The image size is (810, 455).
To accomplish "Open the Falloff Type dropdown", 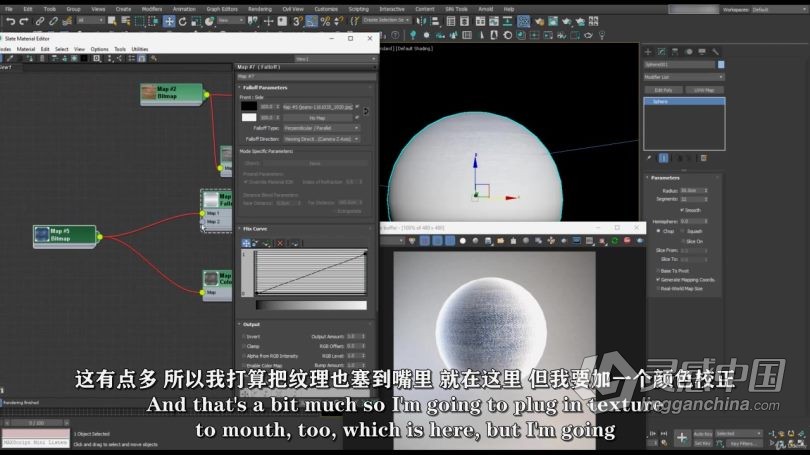I will point(321,128).
